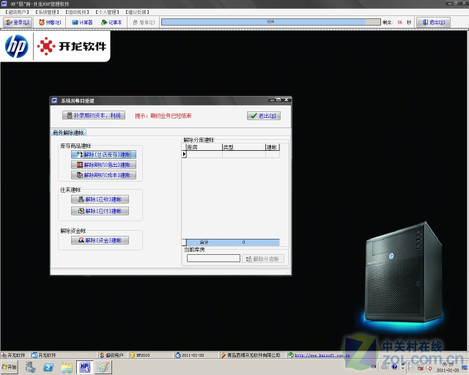Image resolution: width=469 pixels, height=375 pixels.
Task: Click the 类型 column header
Action: click(244, 147)
